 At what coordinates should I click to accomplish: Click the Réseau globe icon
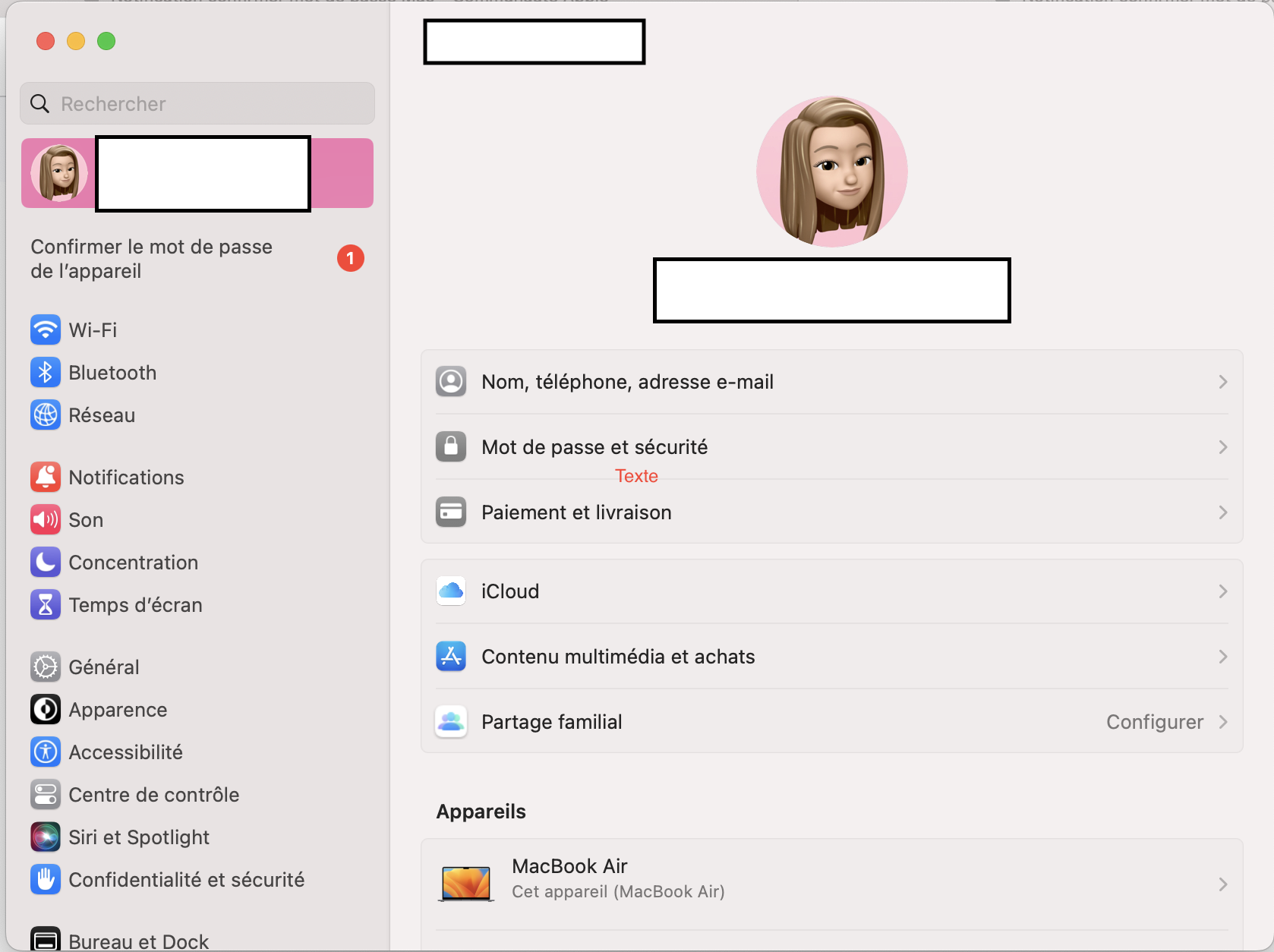pyautogui.click(x=46, y=415)
